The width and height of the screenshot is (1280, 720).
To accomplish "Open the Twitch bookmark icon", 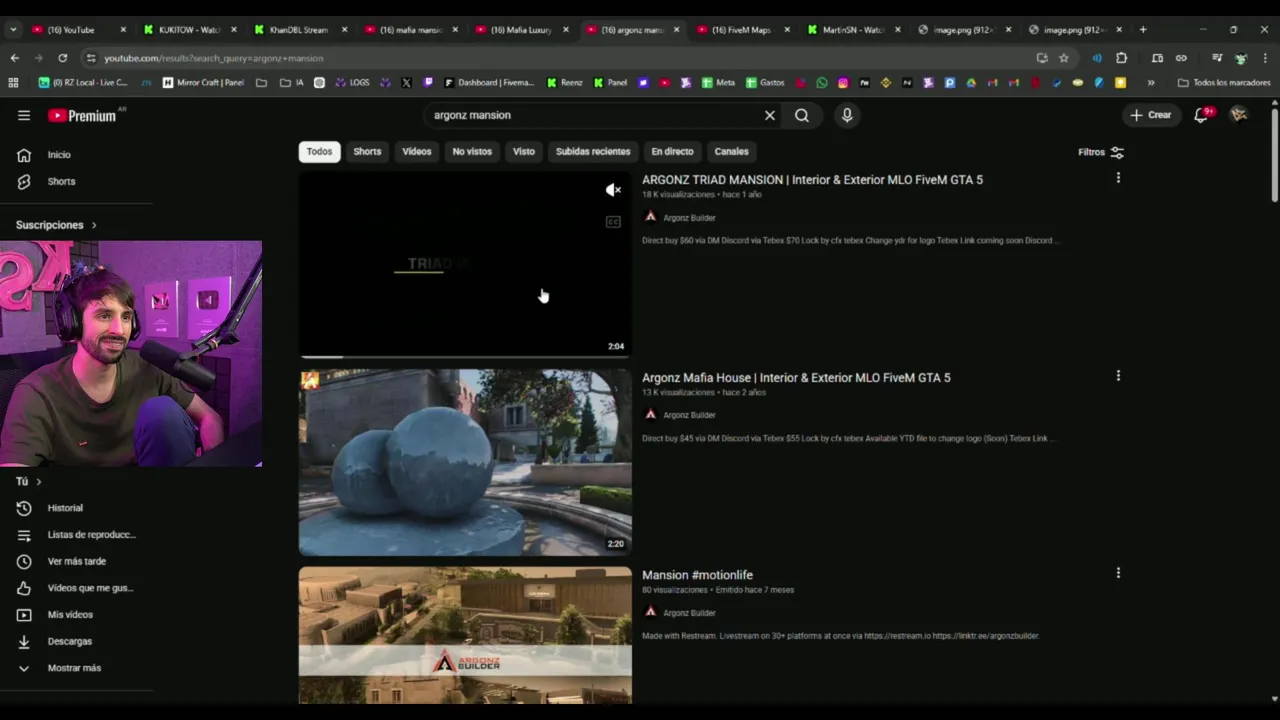I will pos(428,83).
